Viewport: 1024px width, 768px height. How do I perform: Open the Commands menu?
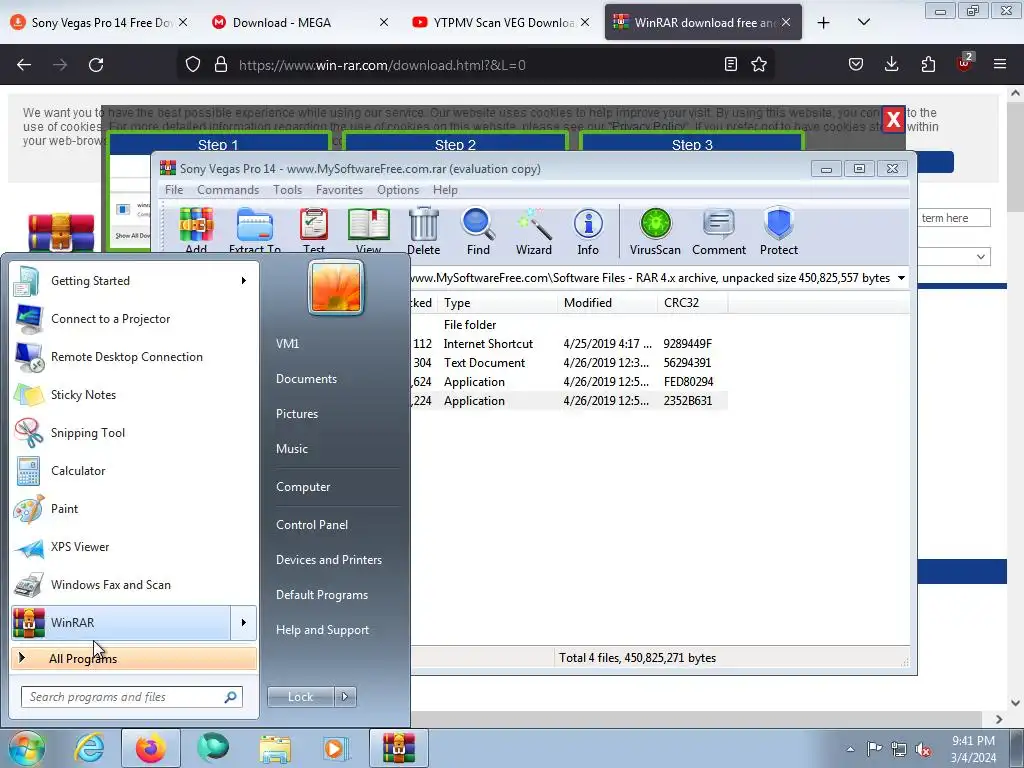[x=228, y=190]
